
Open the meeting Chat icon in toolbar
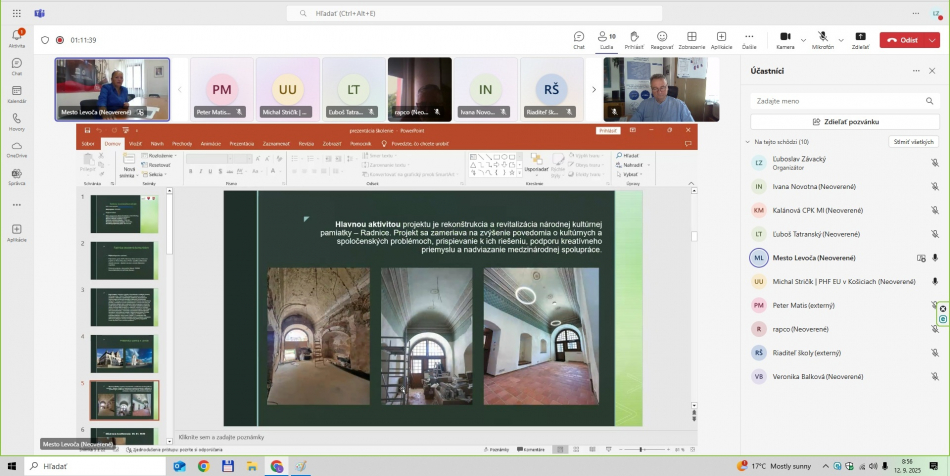tap(579, 39)
